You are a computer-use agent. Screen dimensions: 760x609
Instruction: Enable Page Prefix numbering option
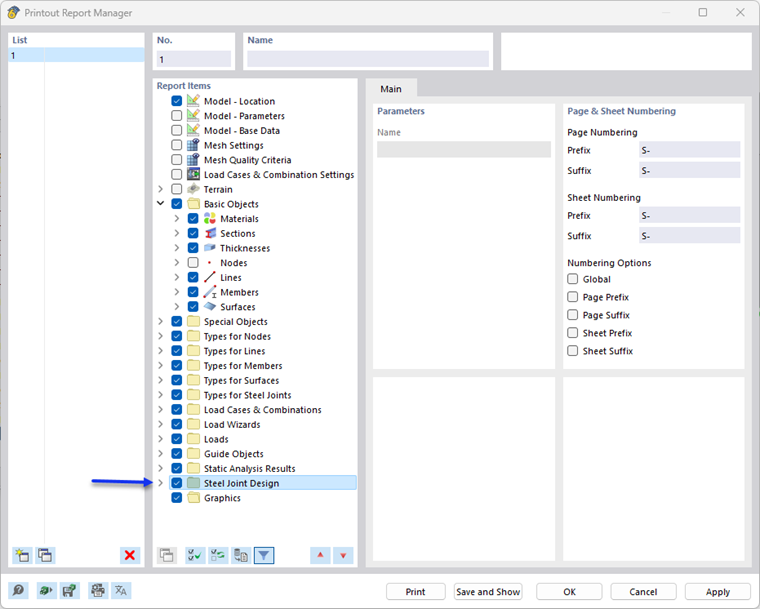click(572, 297)
